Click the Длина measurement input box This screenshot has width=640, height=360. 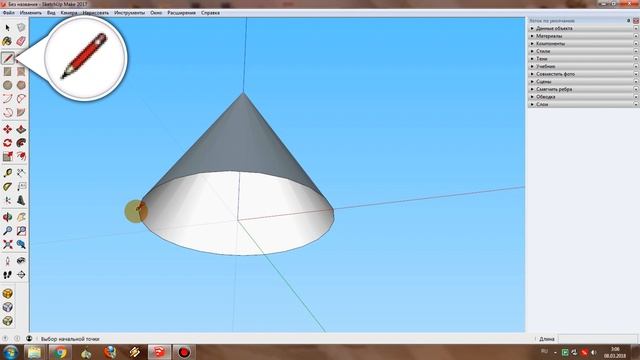click(597, 339)
